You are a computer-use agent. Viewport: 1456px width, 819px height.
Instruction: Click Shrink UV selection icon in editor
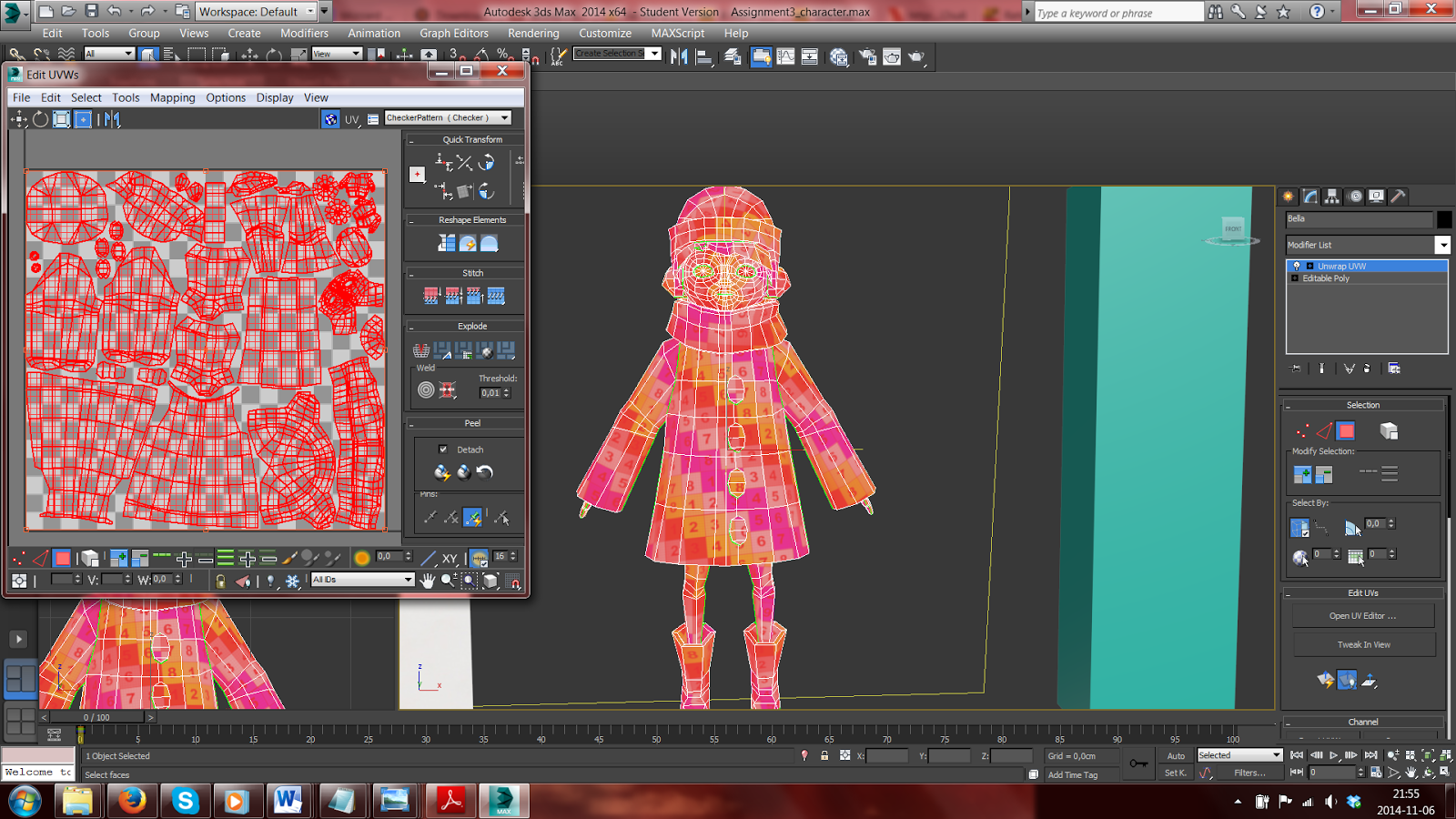click(x=139, y=558)
